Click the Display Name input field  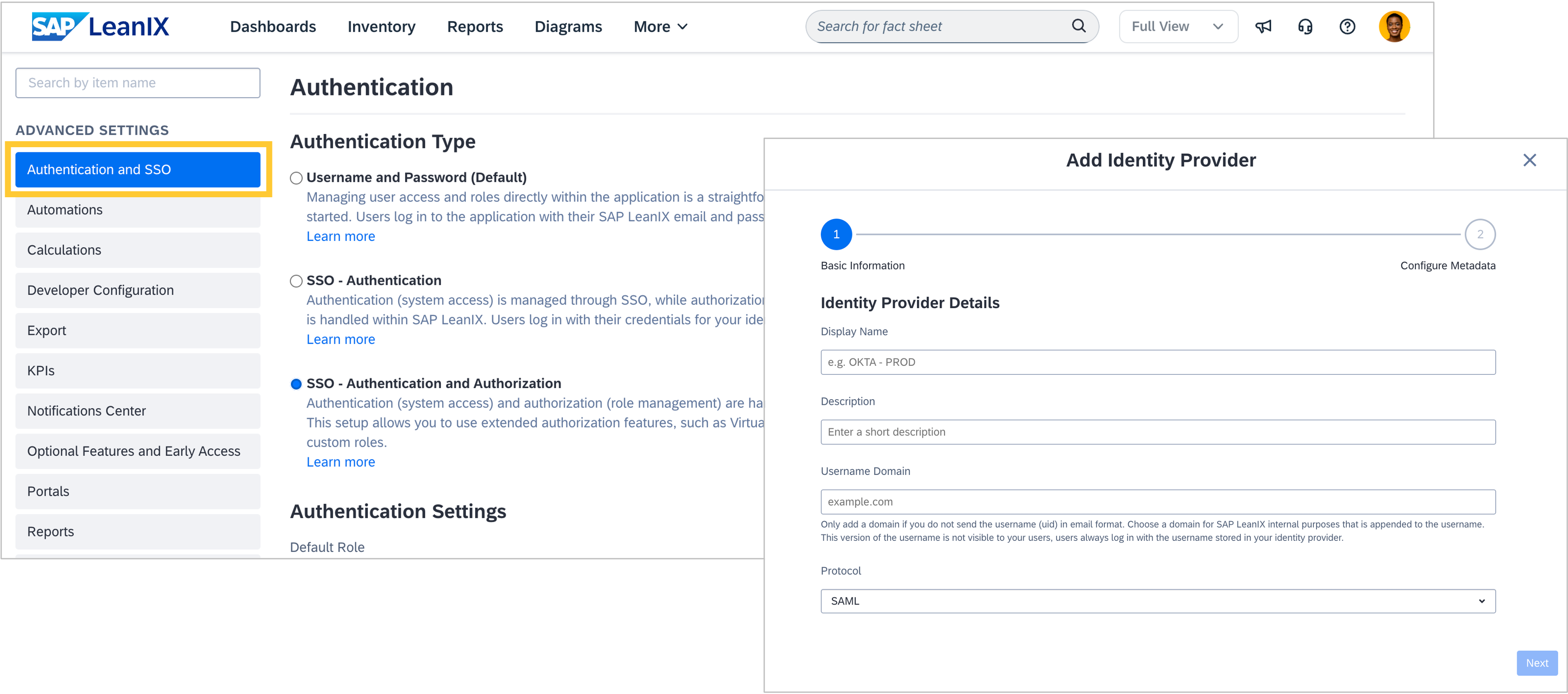point(1157,362)
